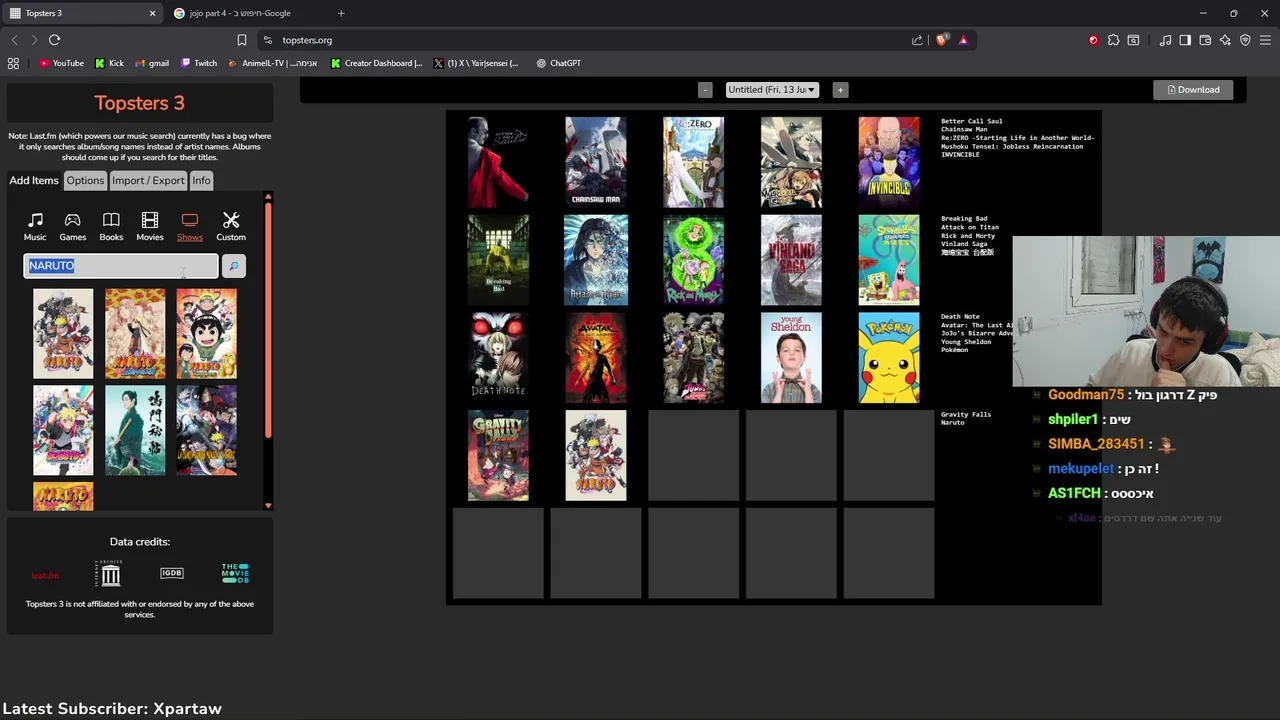
Task: Click the search results scrollbar
Action: (x=268, y=320)
